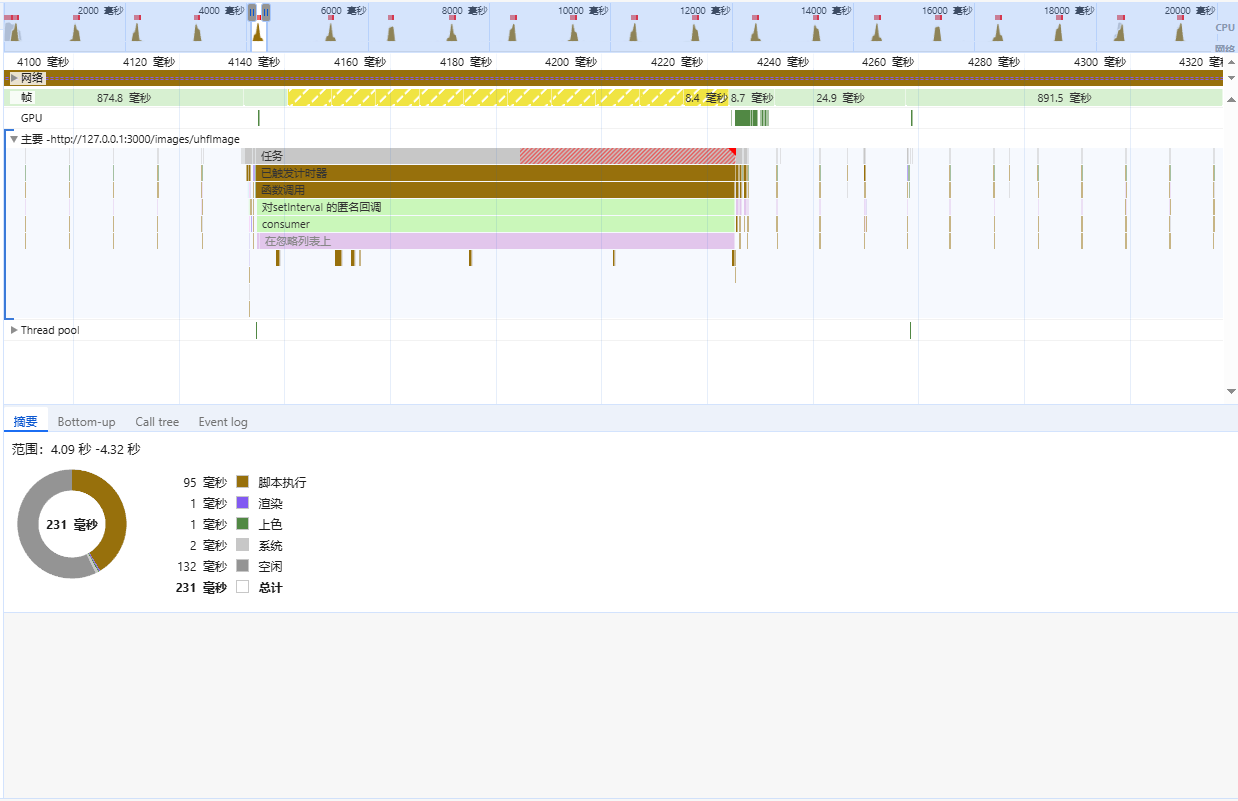Screen dimensions: 1238x801
Task: Select the Event log tab
Action: click(x=223, y=422)
